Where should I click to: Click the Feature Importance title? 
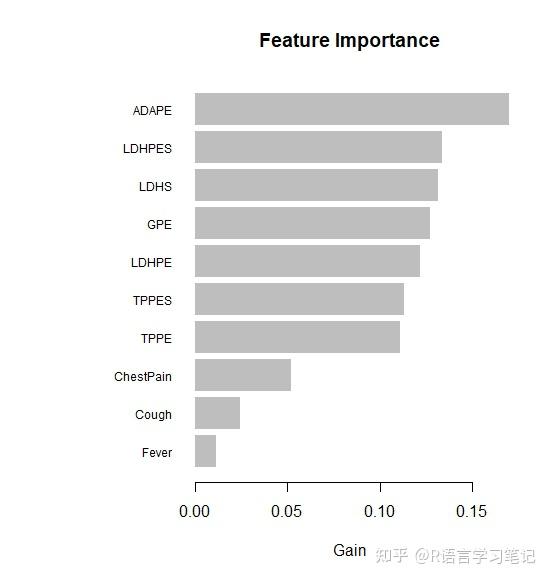click(x=350, y=40)
